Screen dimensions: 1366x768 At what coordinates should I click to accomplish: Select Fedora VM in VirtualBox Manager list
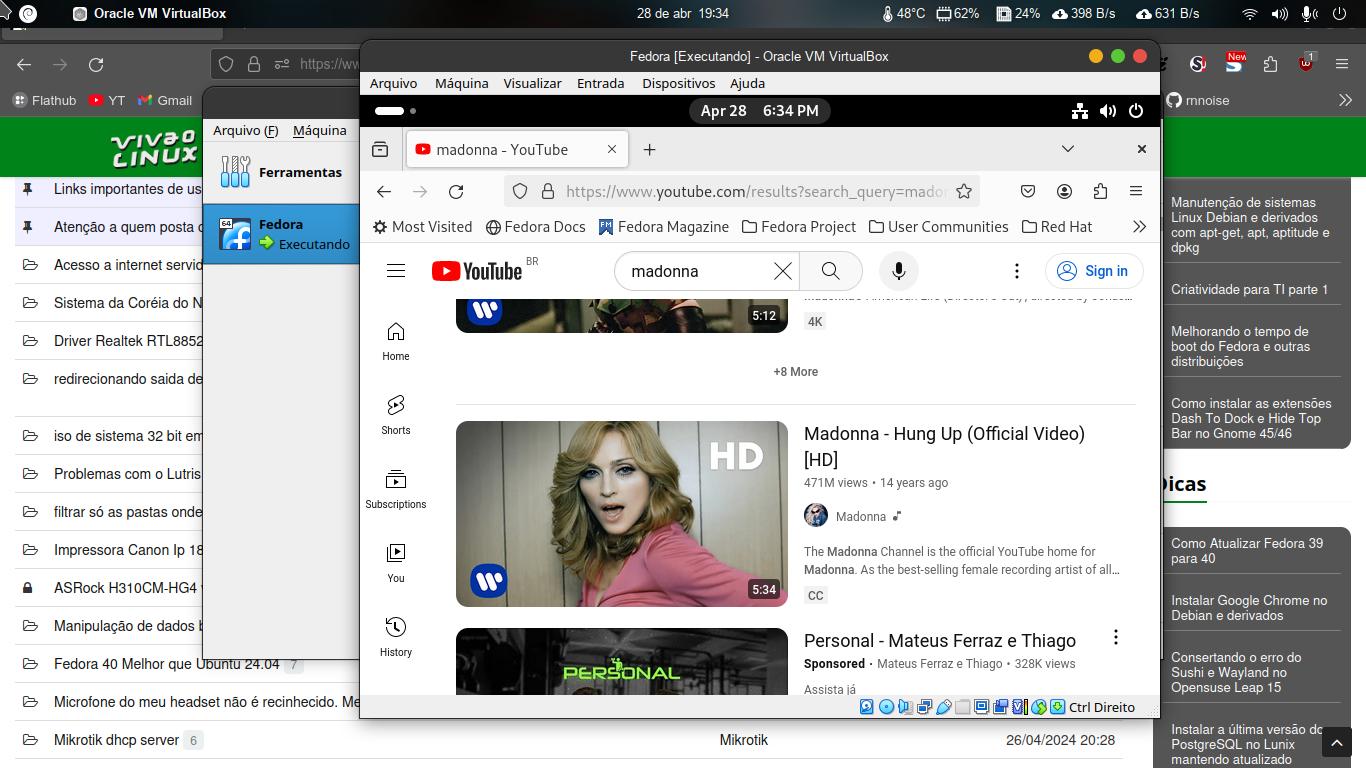pyautogui.click(x=281, y=234)
